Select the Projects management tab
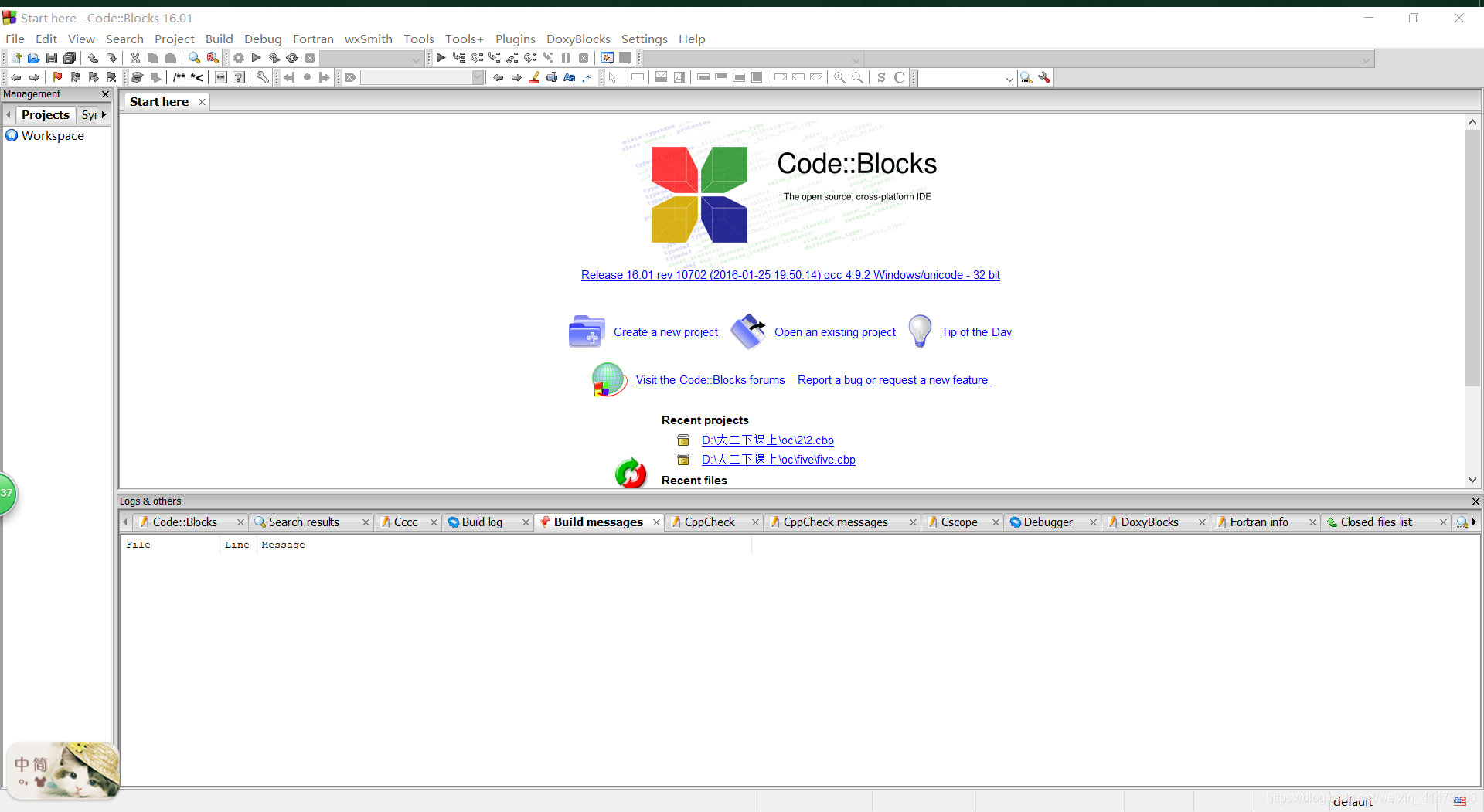The width and height of the screenshot is (1484, 812). tap(46, 114)
